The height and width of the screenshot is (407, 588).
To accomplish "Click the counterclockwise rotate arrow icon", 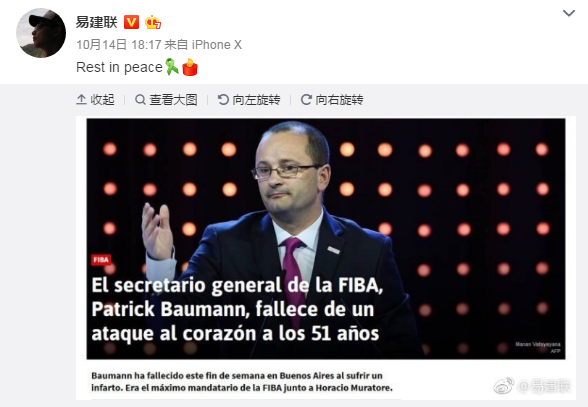I will [x=223, y=100].
